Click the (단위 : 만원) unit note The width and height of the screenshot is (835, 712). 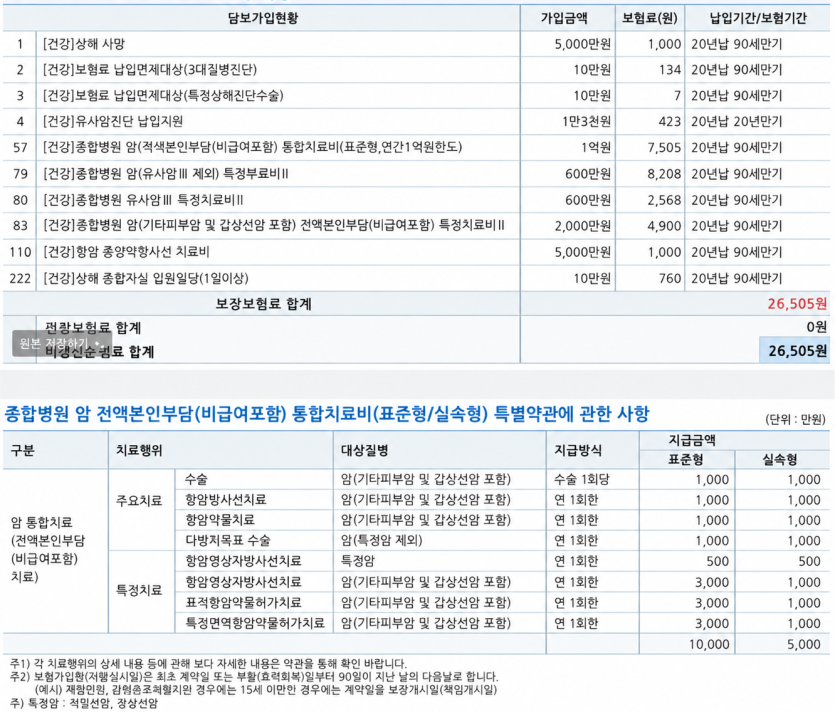point(795,420)
